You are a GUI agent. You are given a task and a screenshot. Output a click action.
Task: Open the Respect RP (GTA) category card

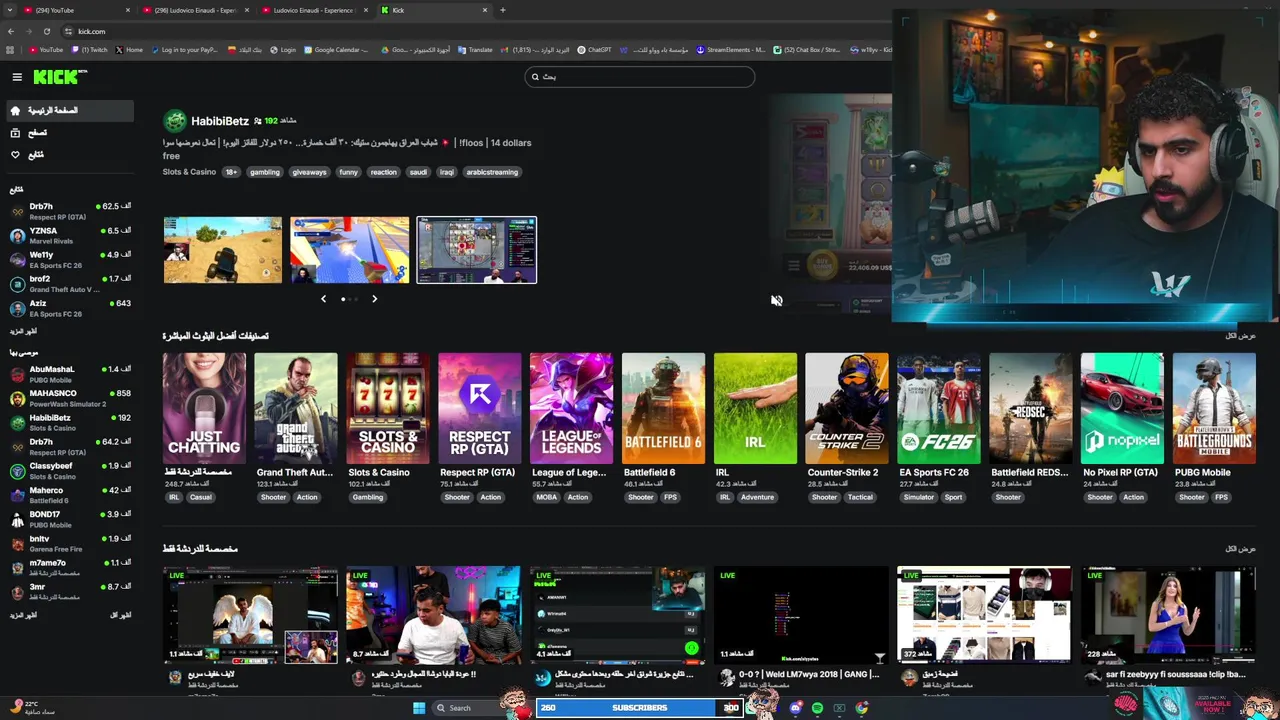click(480, 408)
